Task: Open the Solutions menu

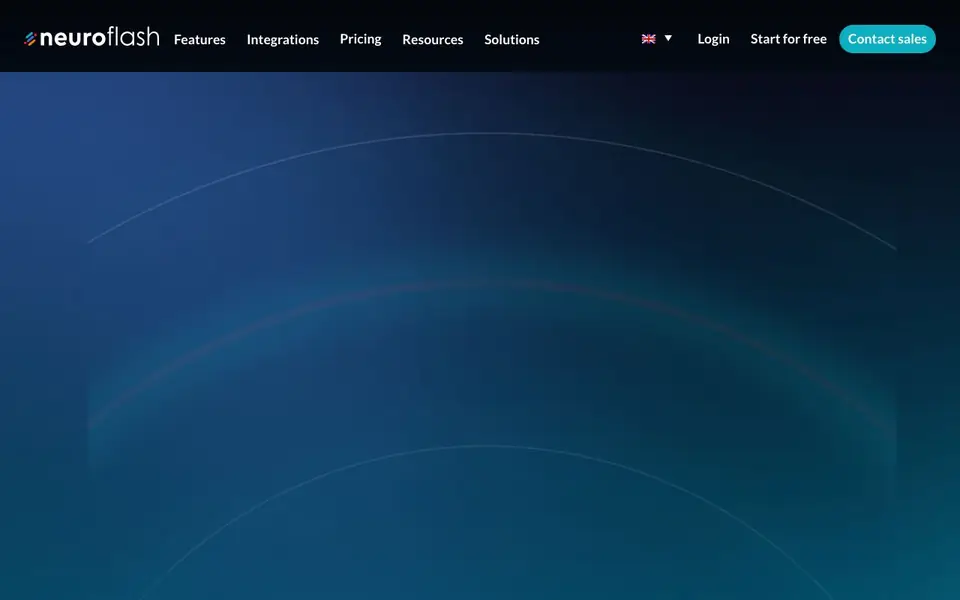Action: 512,39
